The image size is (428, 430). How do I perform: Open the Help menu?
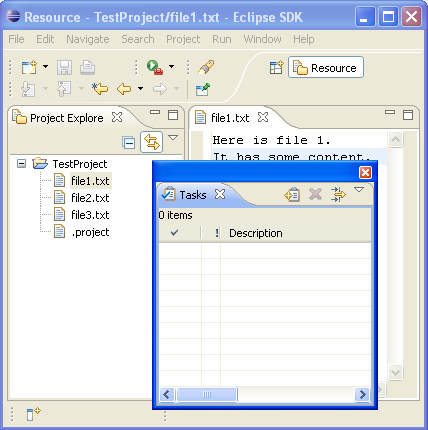point(304,39)
